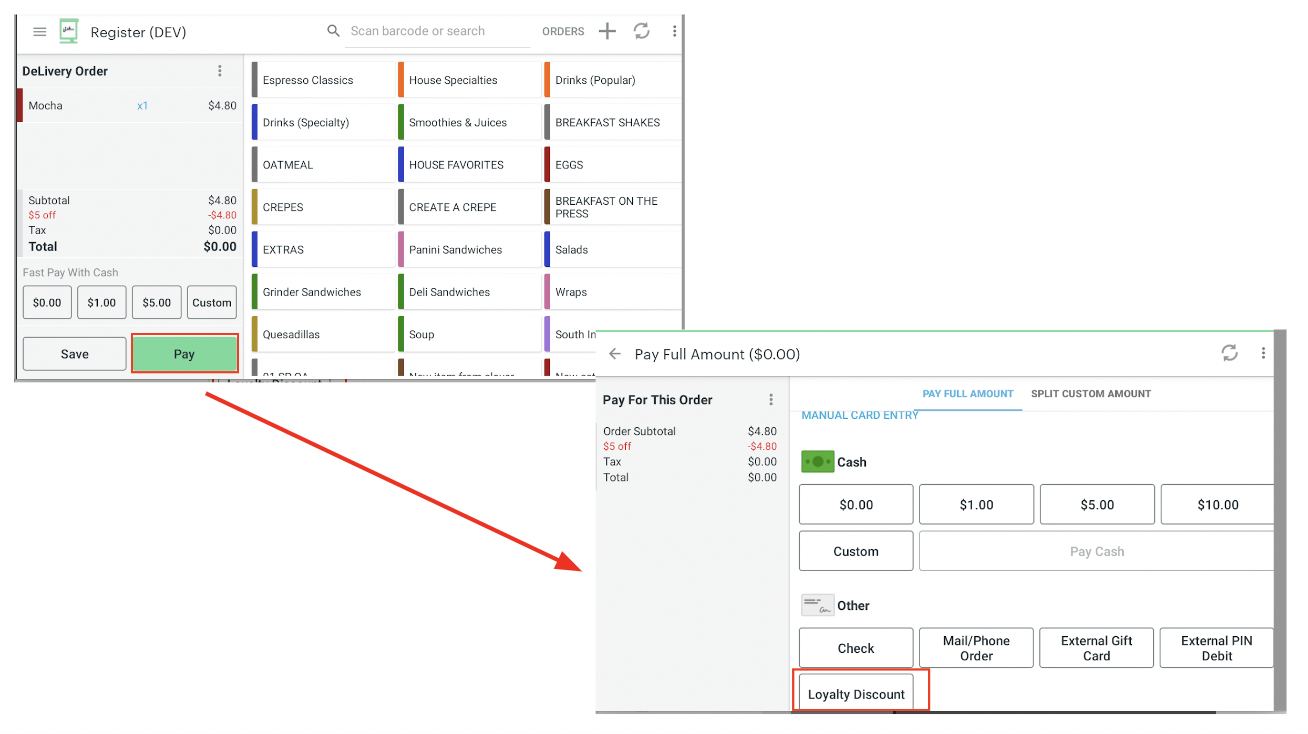Add a new order with plus icon

click(607, 32)
